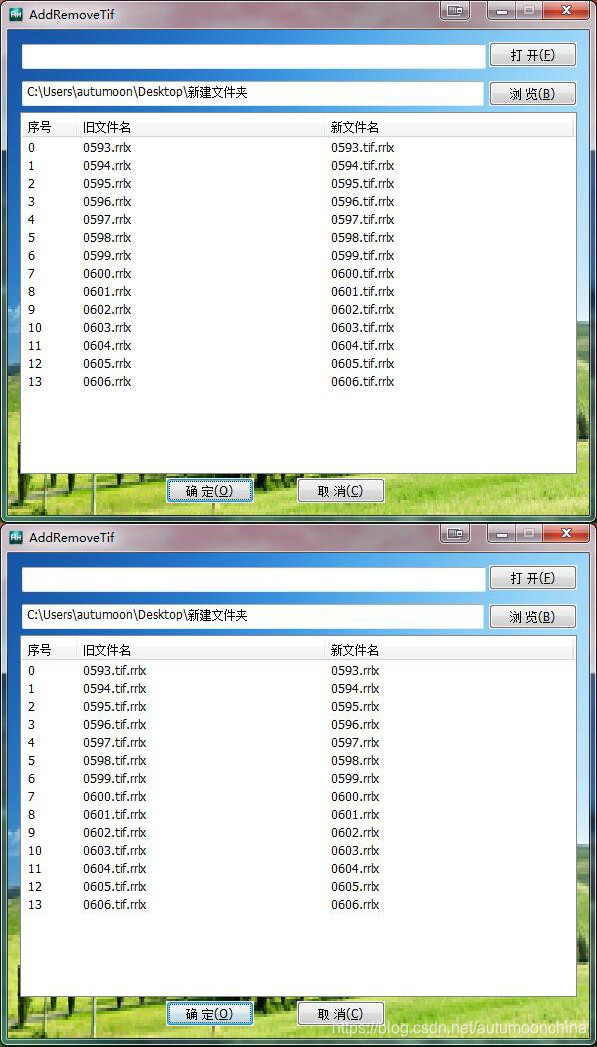The height and width of the screenshot is (1047, 597).
Task: Select 0600.rrlx under 旧文件名 column
Action: pyautogui.click(x=108, y=274)
